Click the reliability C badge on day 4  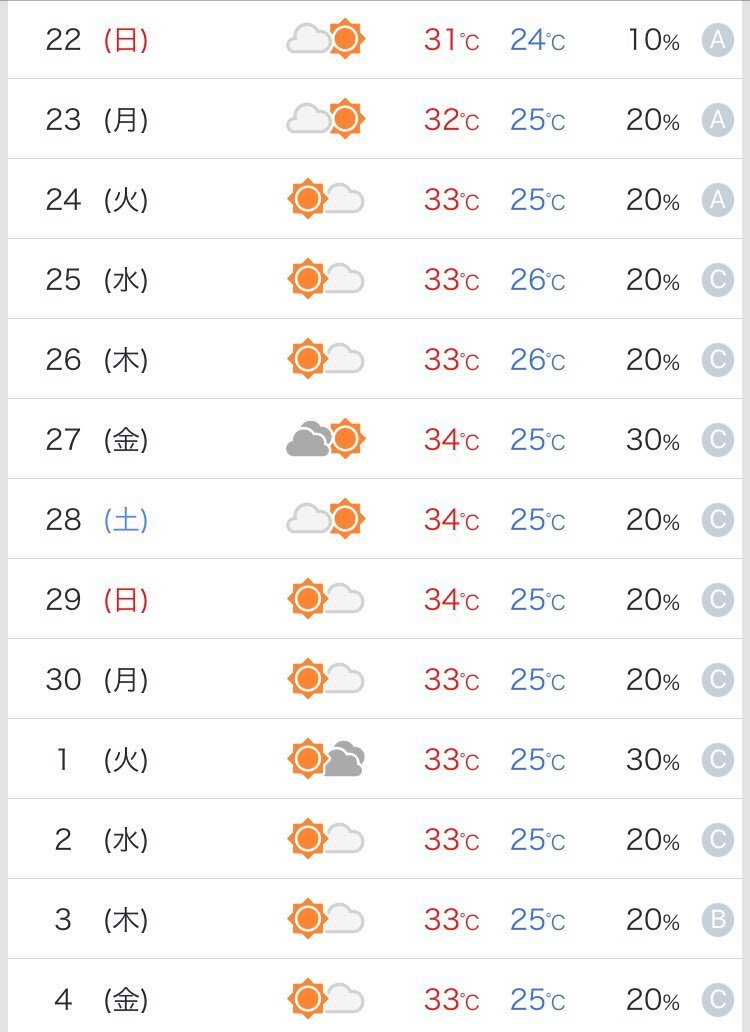point(717,1000)
